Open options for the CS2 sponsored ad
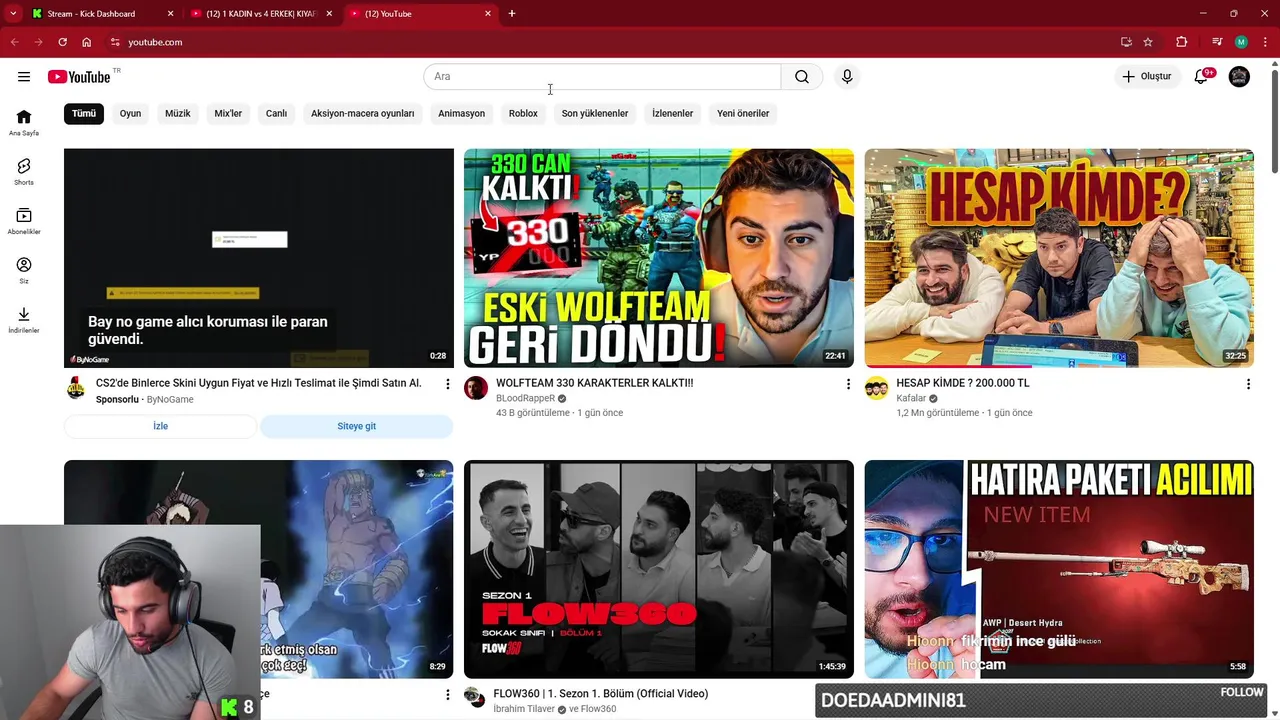The height and width of the screenshot is (720, 1280). [447, 384]
